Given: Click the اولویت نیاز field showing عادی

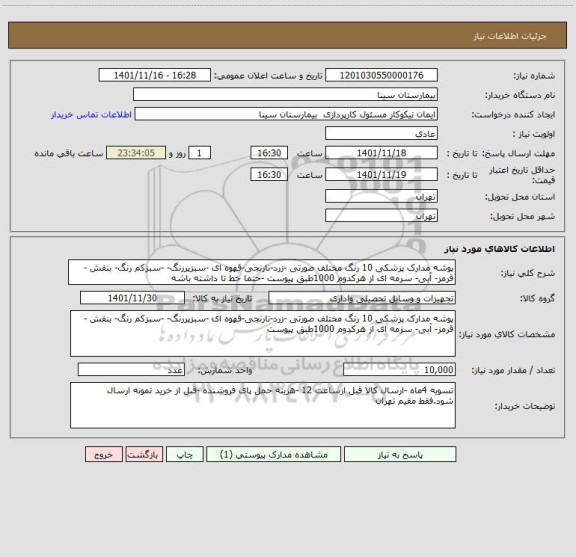Looking at the screenshot, I should pos(381,133).
